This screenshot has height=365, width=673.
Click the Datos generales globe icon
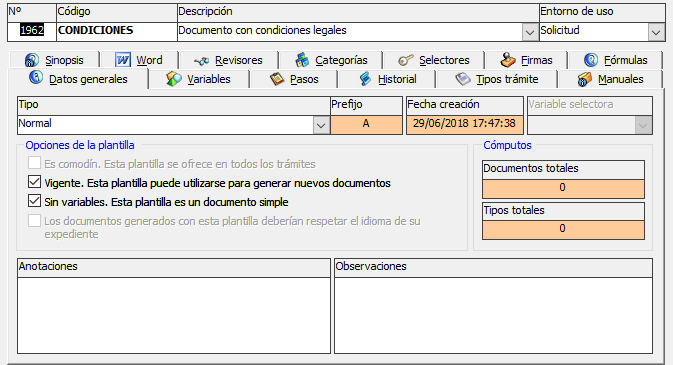pyautogui.click(x=36, y=78)
